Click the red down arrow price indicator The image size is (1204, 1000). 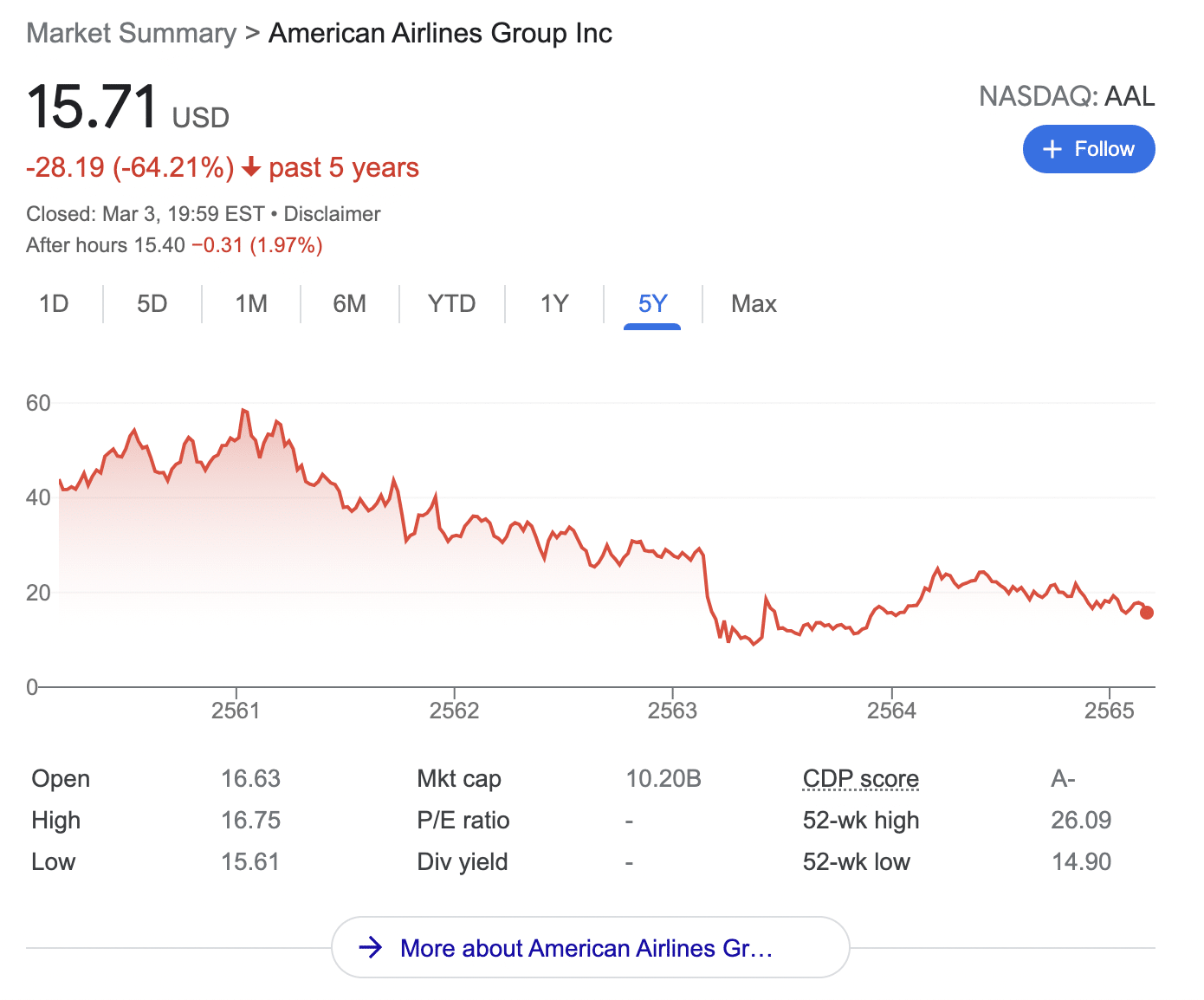251,167
